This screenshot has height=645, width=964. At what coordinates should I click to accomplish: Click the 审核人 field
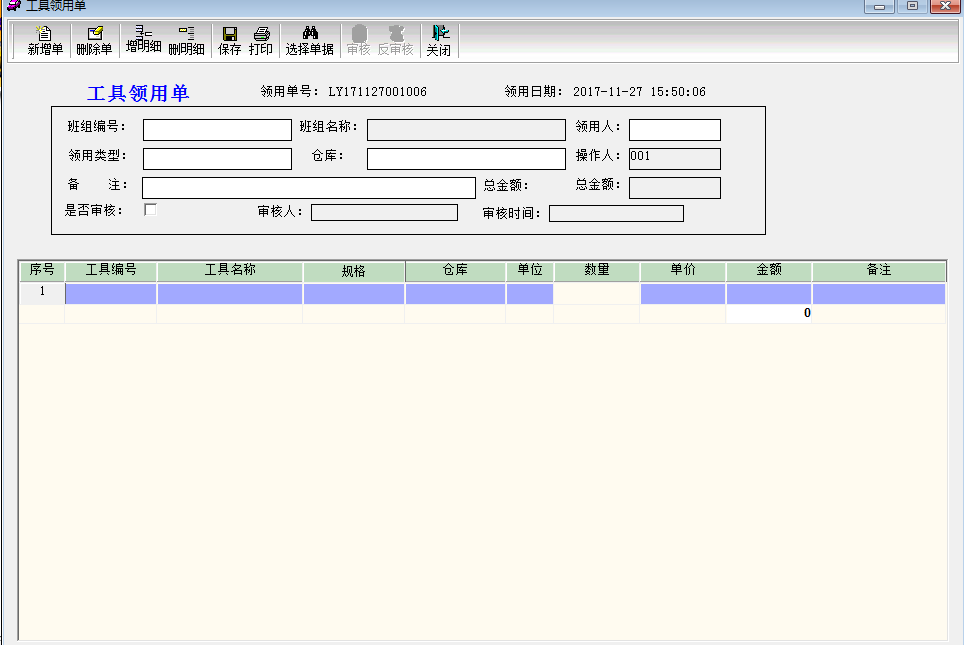(384, 212)
